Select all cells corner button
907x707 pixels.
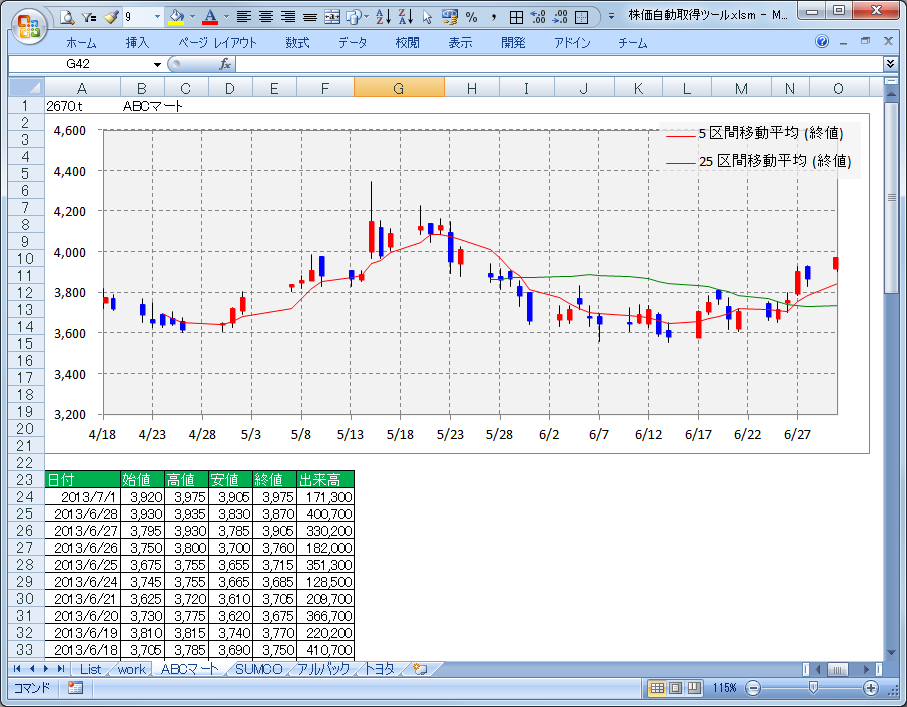[26, 88]
